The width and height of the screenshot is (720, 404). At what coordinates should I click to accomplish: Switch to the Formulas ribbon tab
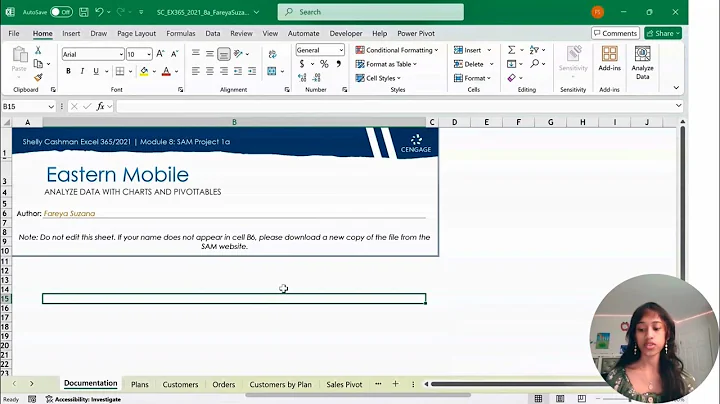180,34
